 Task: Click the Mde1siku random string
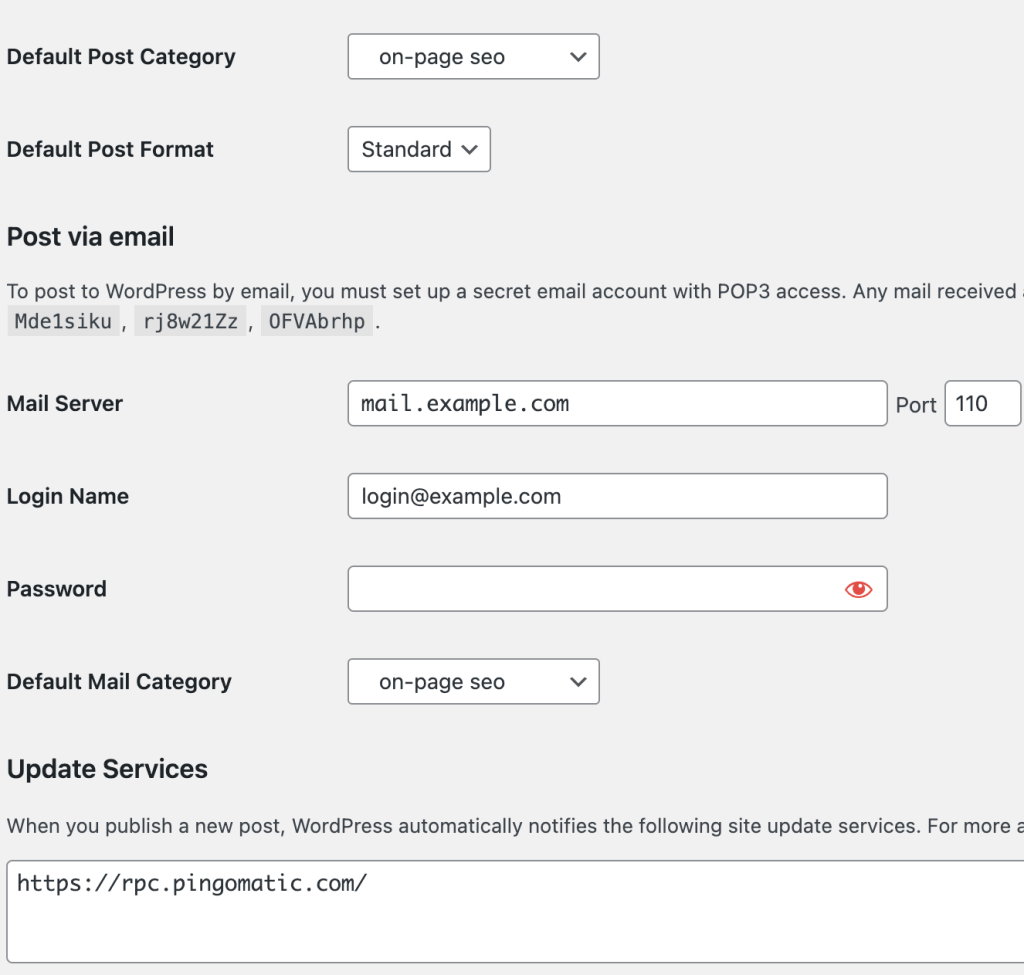[63, 322]
